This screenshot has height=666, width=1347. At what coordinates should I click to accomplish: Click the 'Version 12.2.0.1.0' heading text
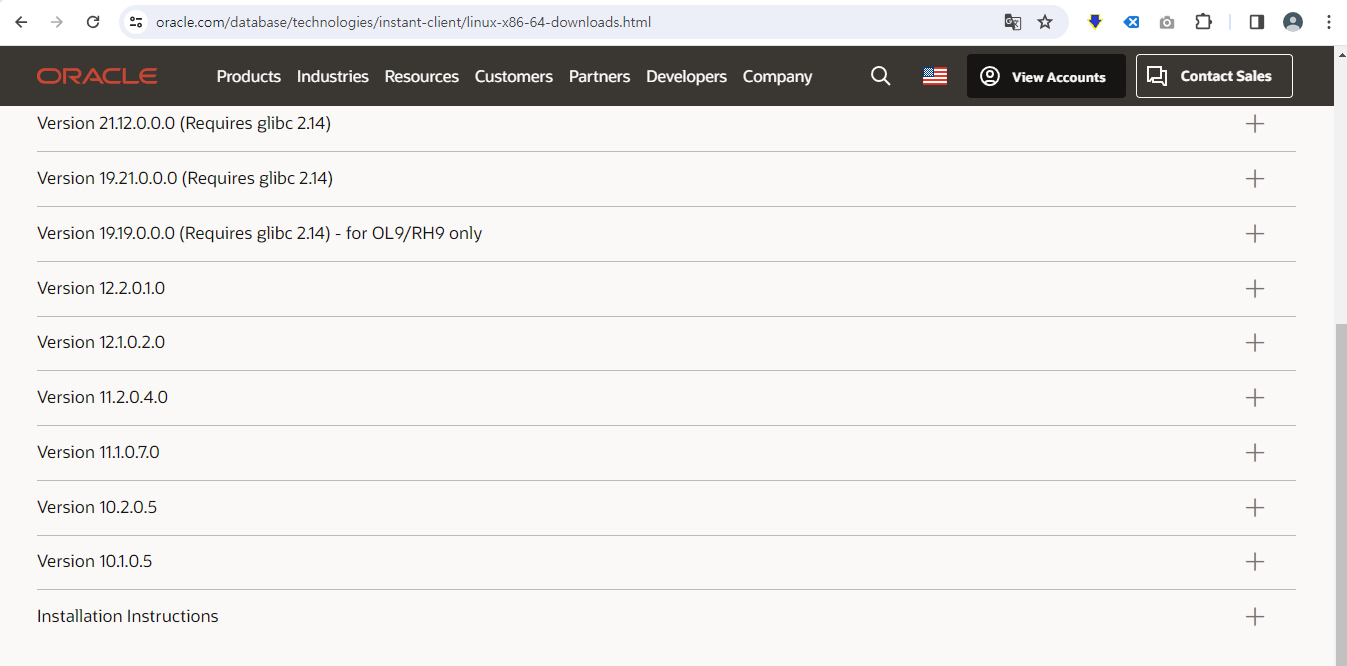click(101, 288)
